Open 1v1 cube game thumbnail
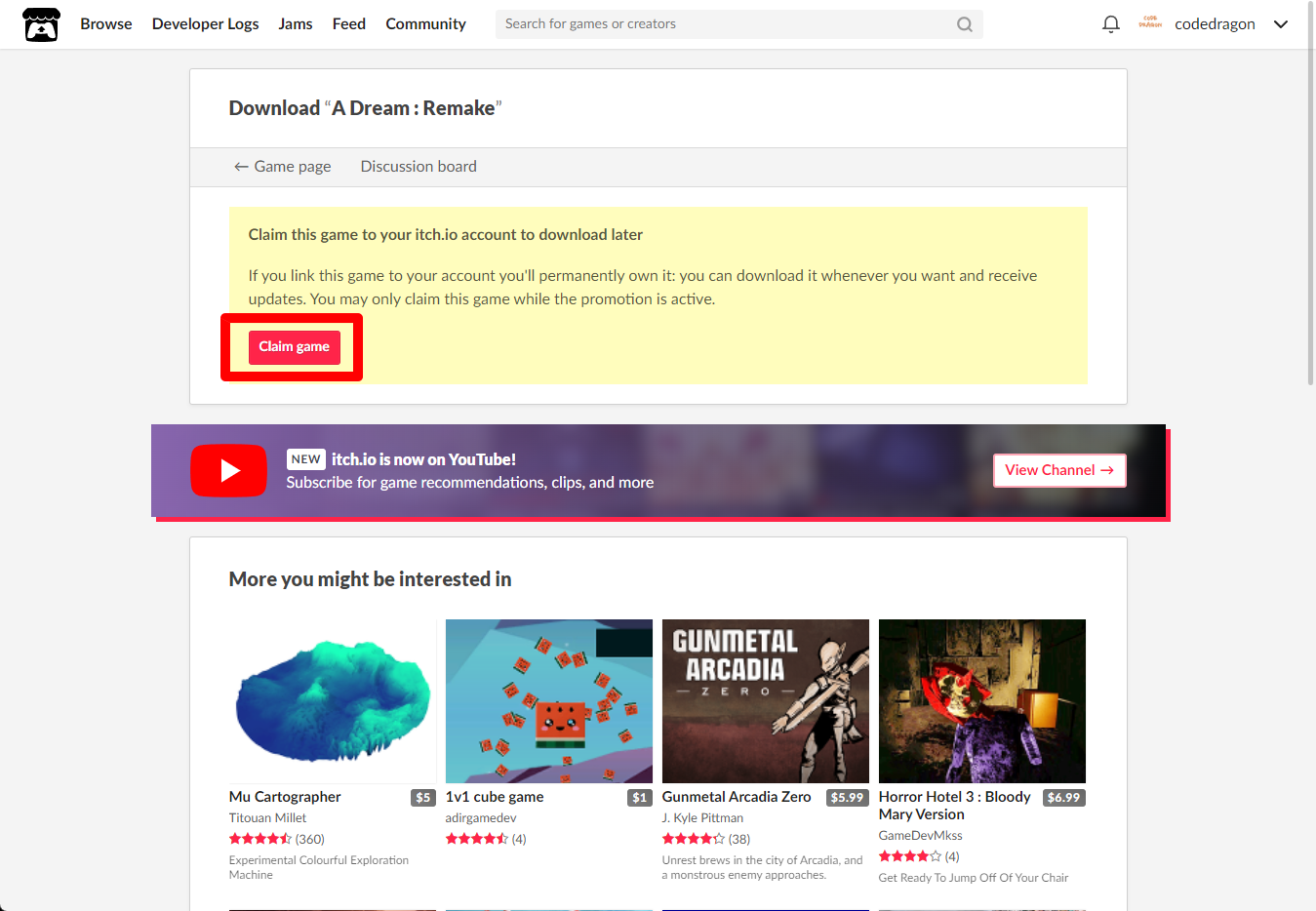The width and height of the screenshot is (1316, 911). 549,701
